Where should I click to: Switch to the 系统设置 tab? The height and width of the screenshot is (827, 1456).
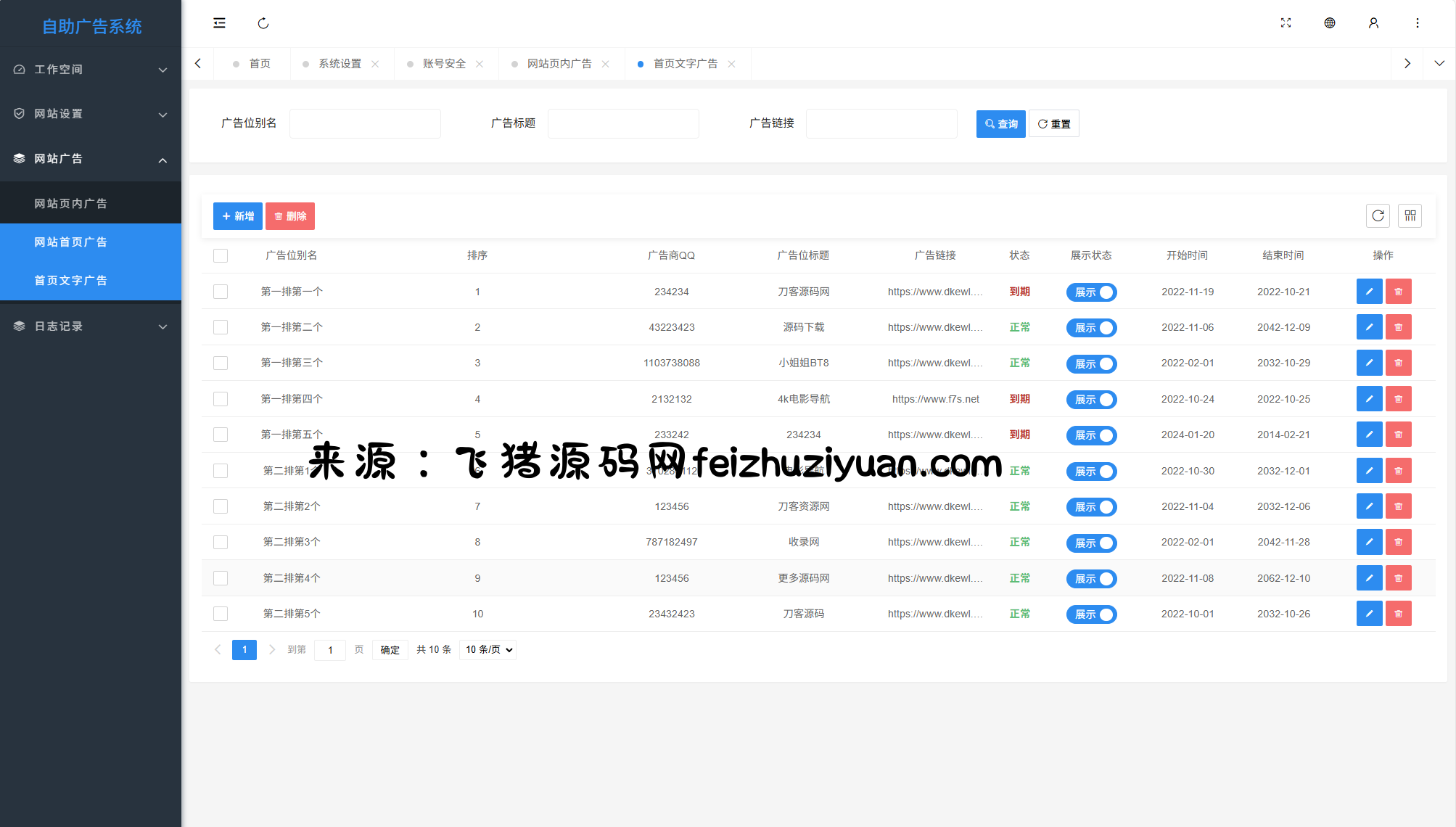pyautogui.click(x=340, y=64)
